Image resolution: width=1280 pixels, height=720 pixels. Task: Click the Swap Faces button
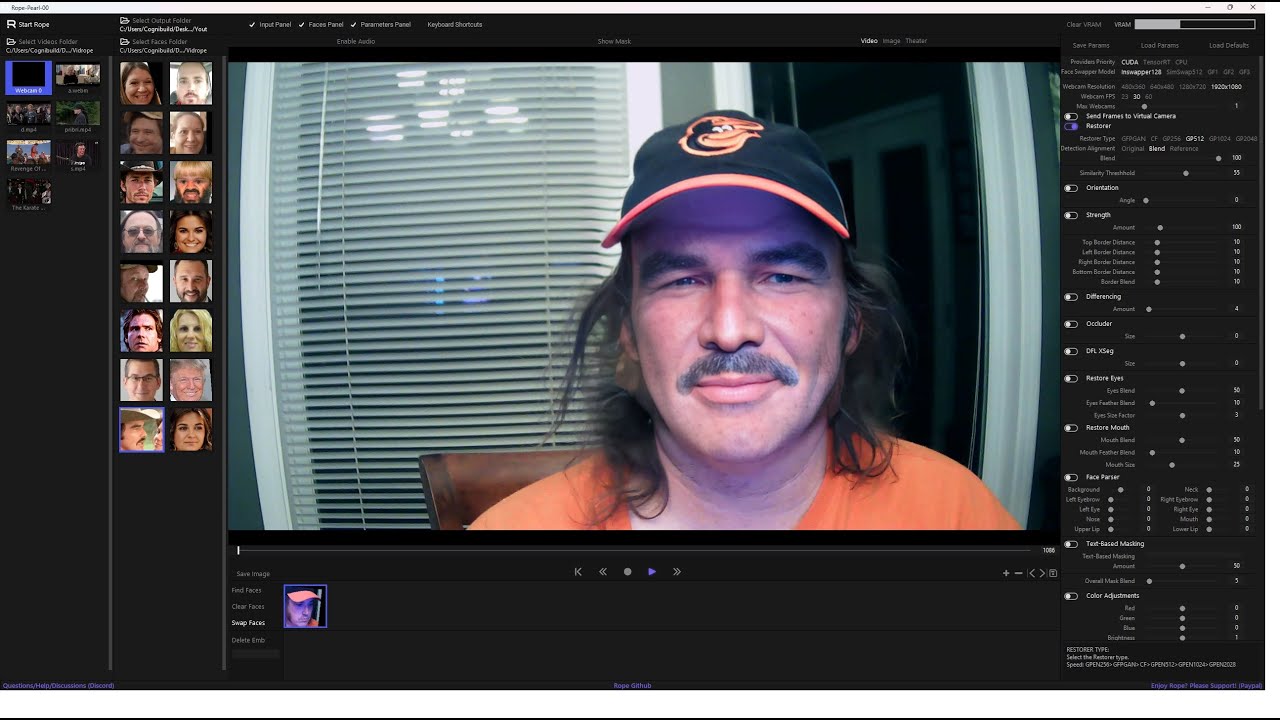(x=248, y=623)
